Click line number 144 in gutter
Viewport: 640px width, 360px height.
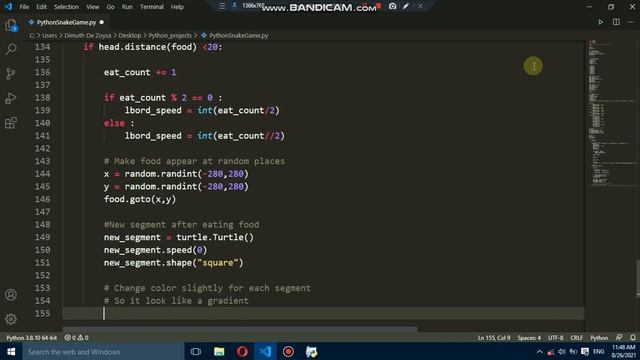pos(42,173)
